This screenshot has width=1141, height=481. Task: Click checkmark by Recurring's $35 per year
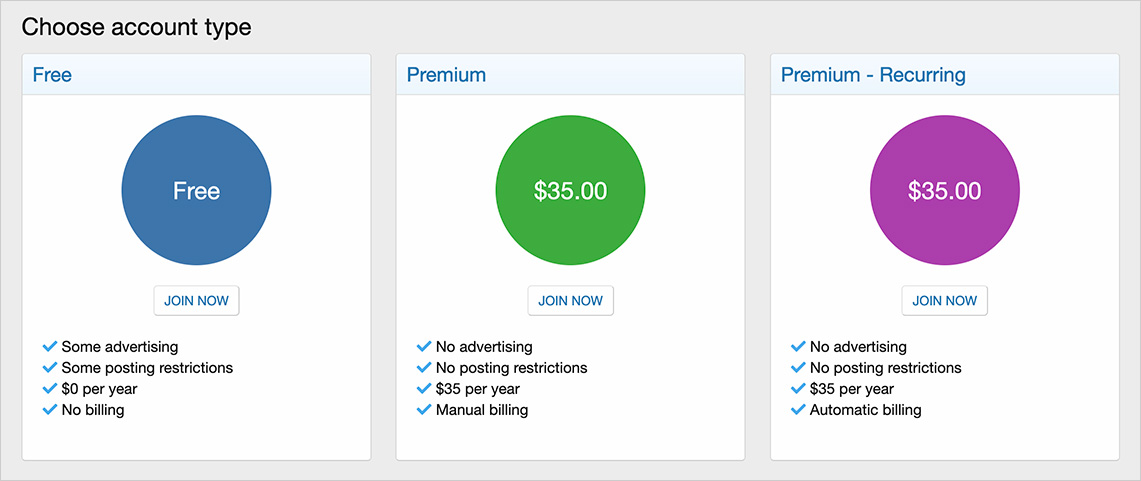click(798, 388)
